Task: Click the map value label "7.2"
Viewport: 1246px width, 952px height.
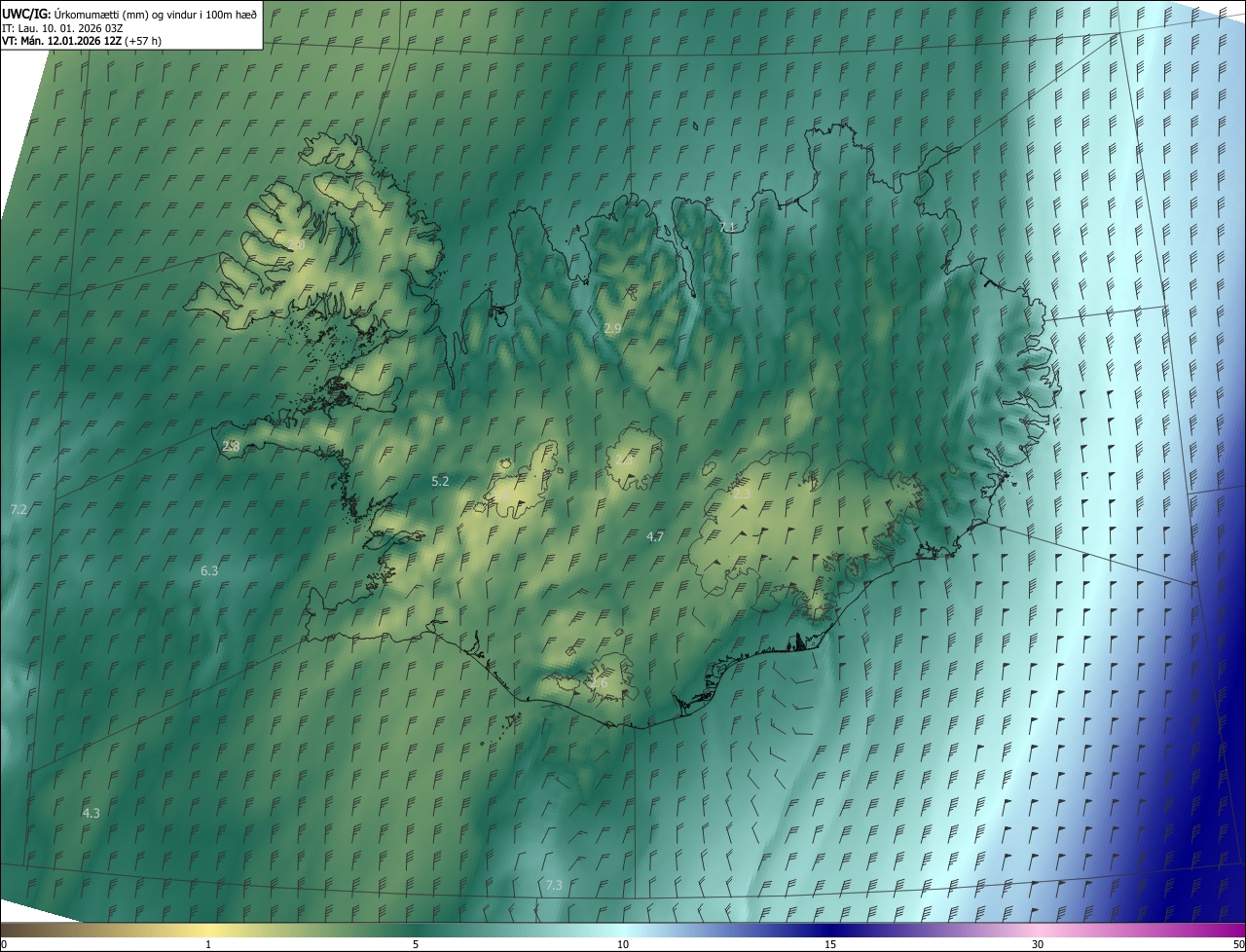Action: (x=18, y=509)
